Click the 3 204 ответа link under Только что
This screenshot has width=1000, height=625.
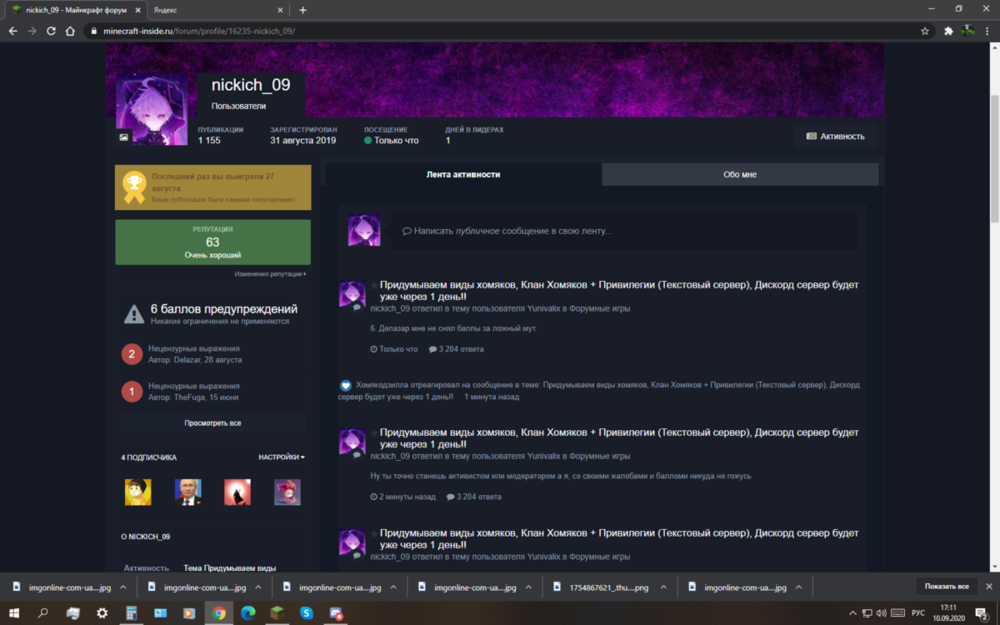click(x=456, y=349)
